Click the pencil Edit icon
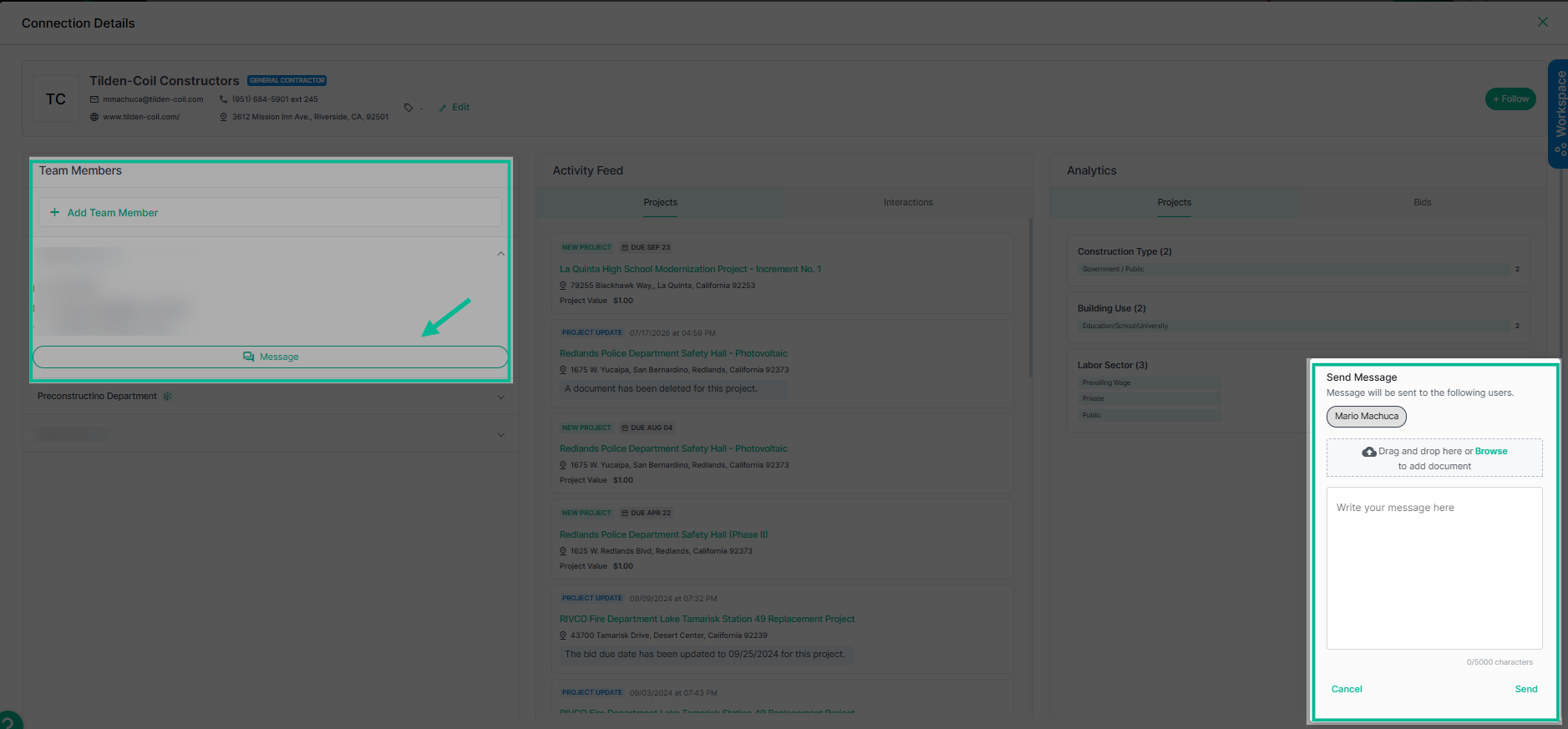Image resolution: width=1568 pixels, height=729 pixels. point(443,108)
